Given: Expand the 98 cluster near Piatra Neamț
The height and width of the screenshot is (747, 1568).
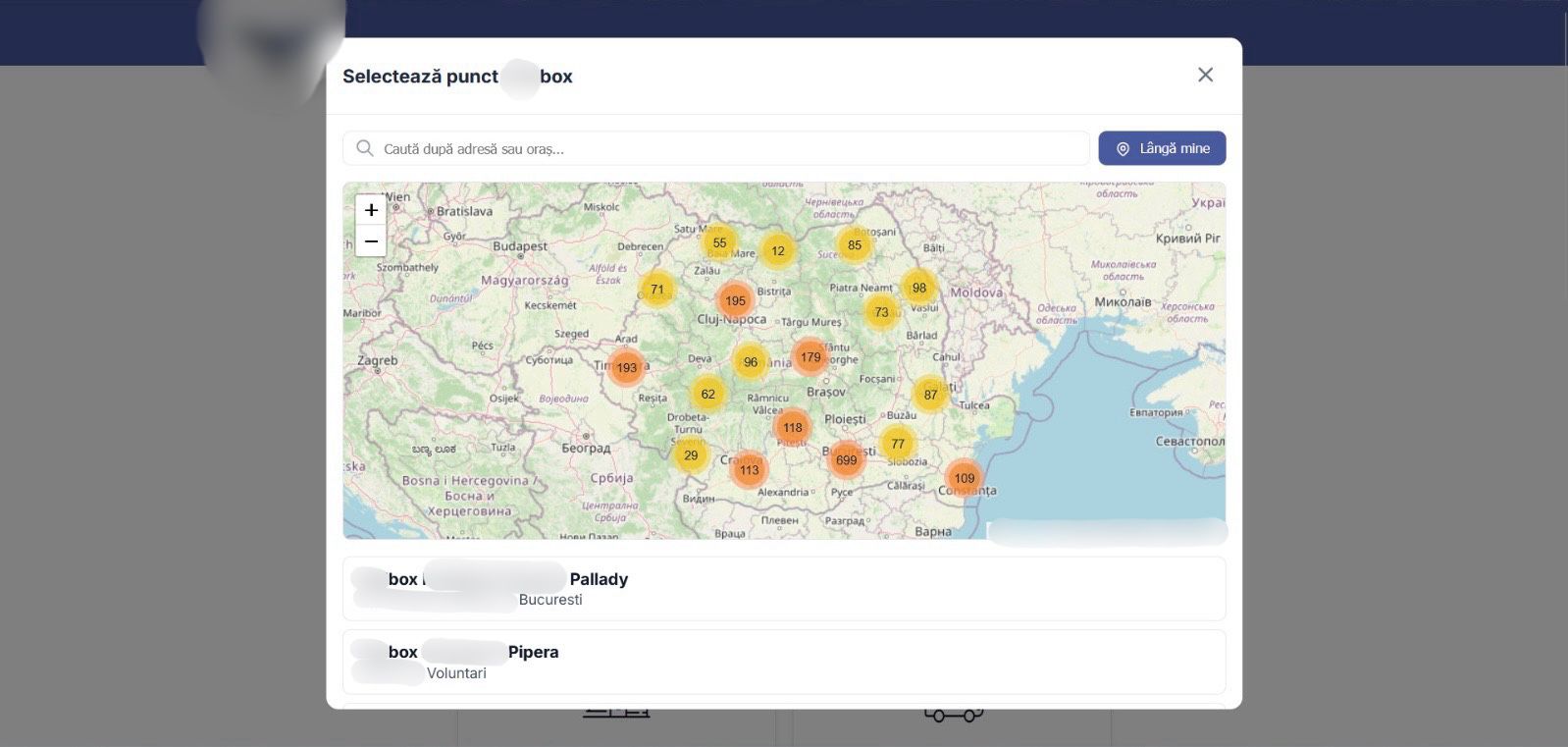Looking at the screenshot, I should click(x=918, y=289).
